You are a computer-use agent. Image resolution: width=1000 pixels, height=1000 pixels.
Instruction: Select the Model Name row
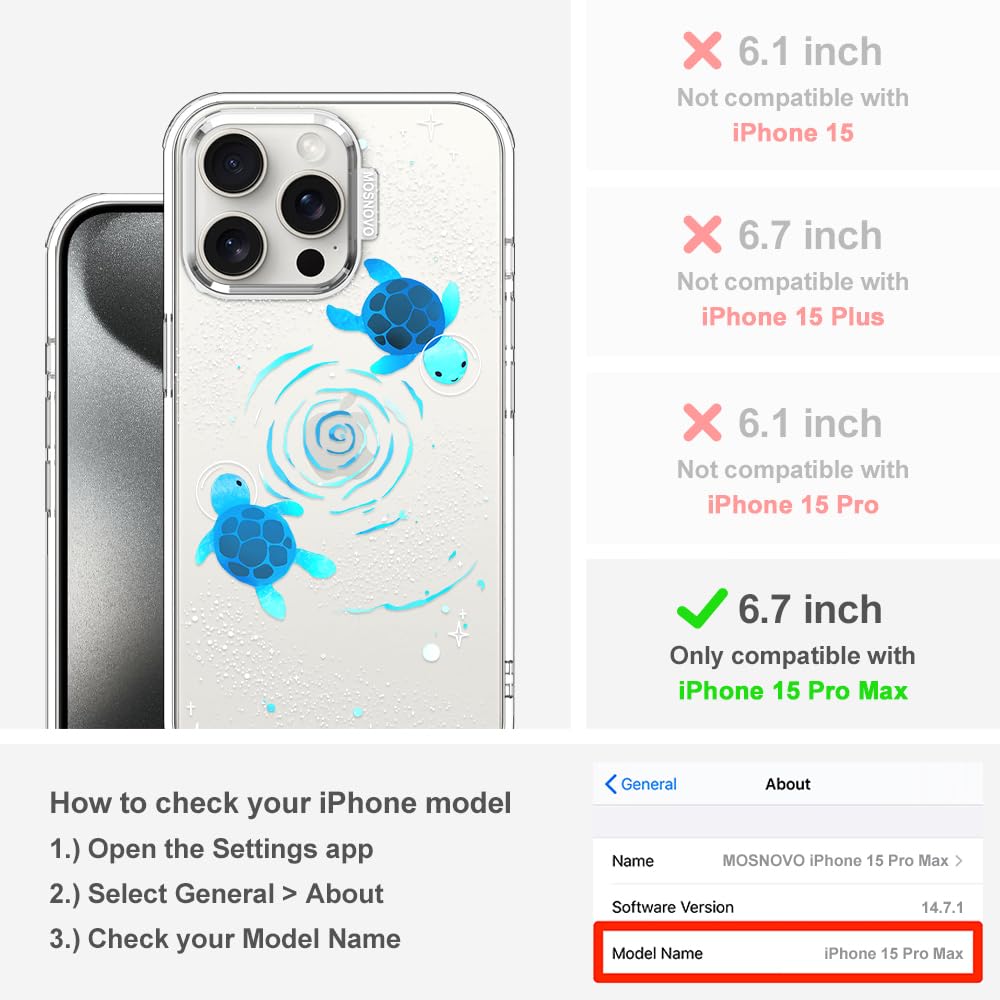coord(788,953)
